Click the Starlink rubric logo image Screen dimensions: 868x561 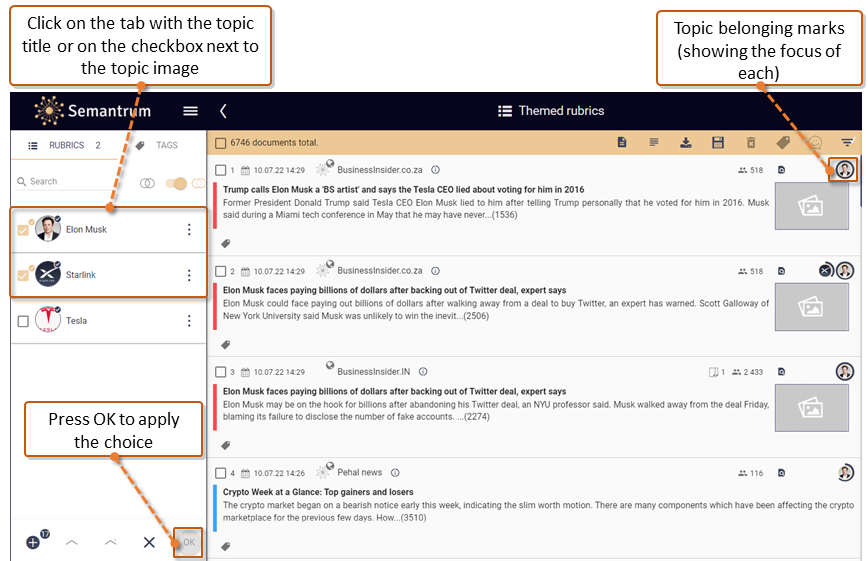click(x=48, y=274)
